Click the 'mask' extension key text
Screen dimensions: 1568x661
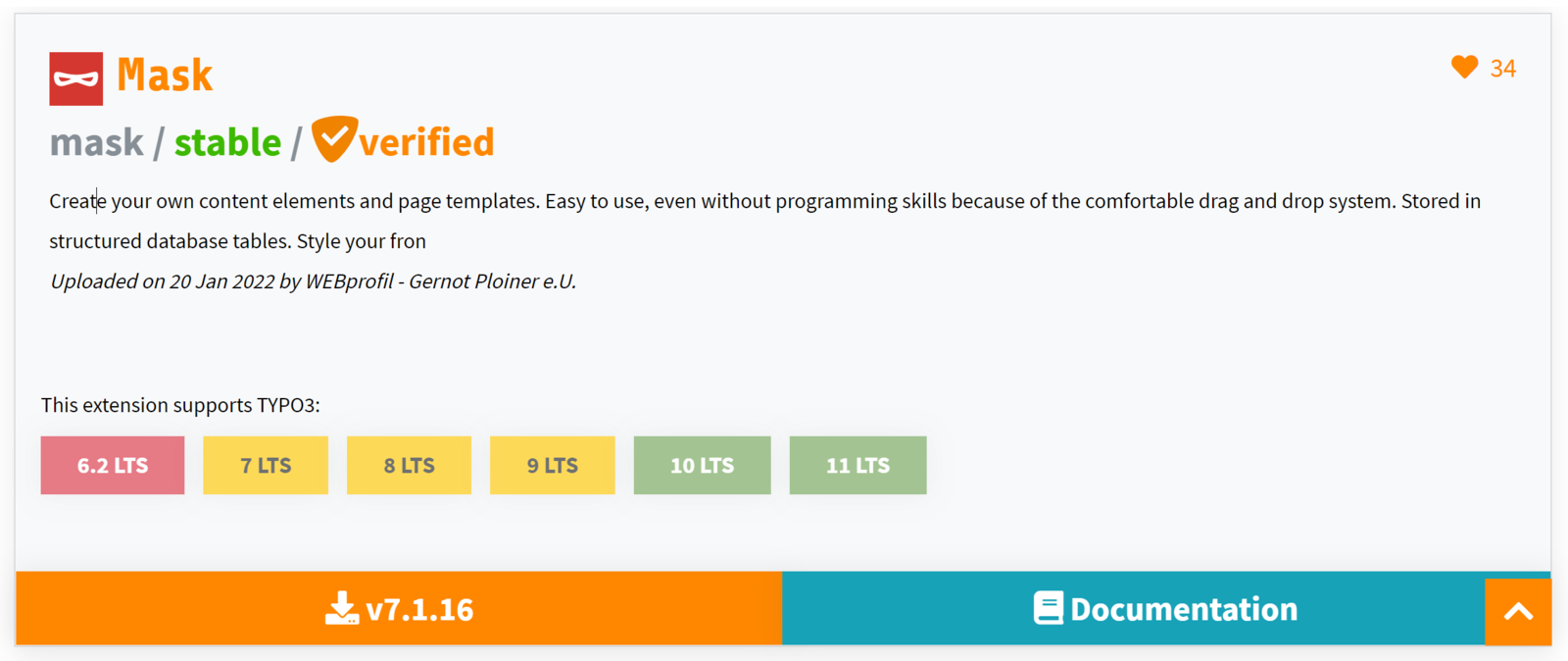[96, 143]
